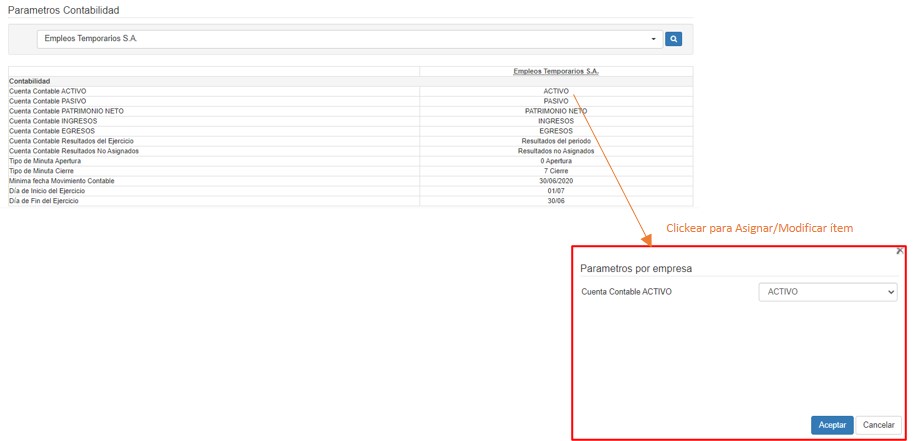Viewport: 918px width, 441px height.
Task: Edit the 30/06/2020 minimum date value
Action: [556, 181]
